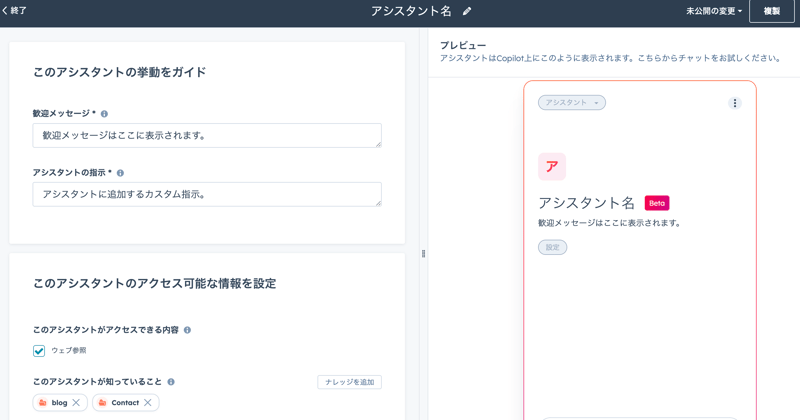This screenshot has height=420, width=800.
Task: Open the three-dot menu in preview card
Action: pyautogui.click(x=735, y=103)
